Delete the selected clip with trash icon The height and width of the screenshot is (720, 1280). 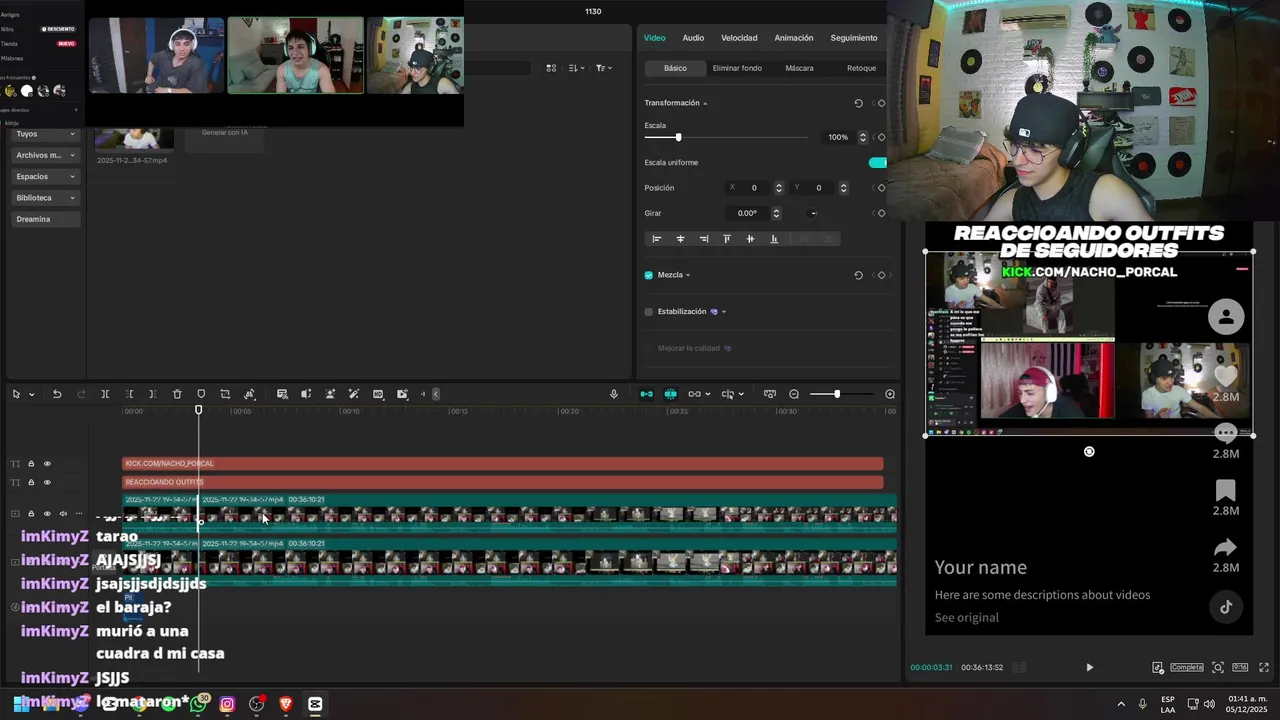click(177, 394)
